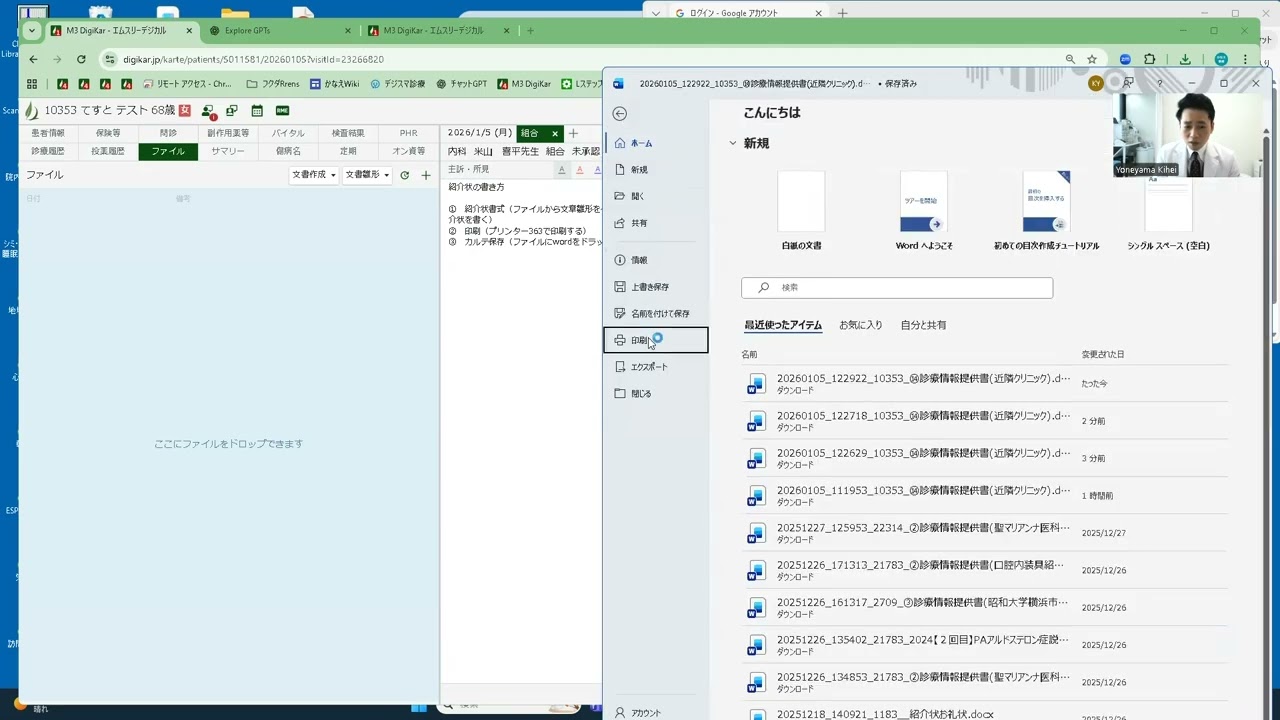
Task: Open 患者情報 tab in DigiKar
Action: (x=48, y=133)
